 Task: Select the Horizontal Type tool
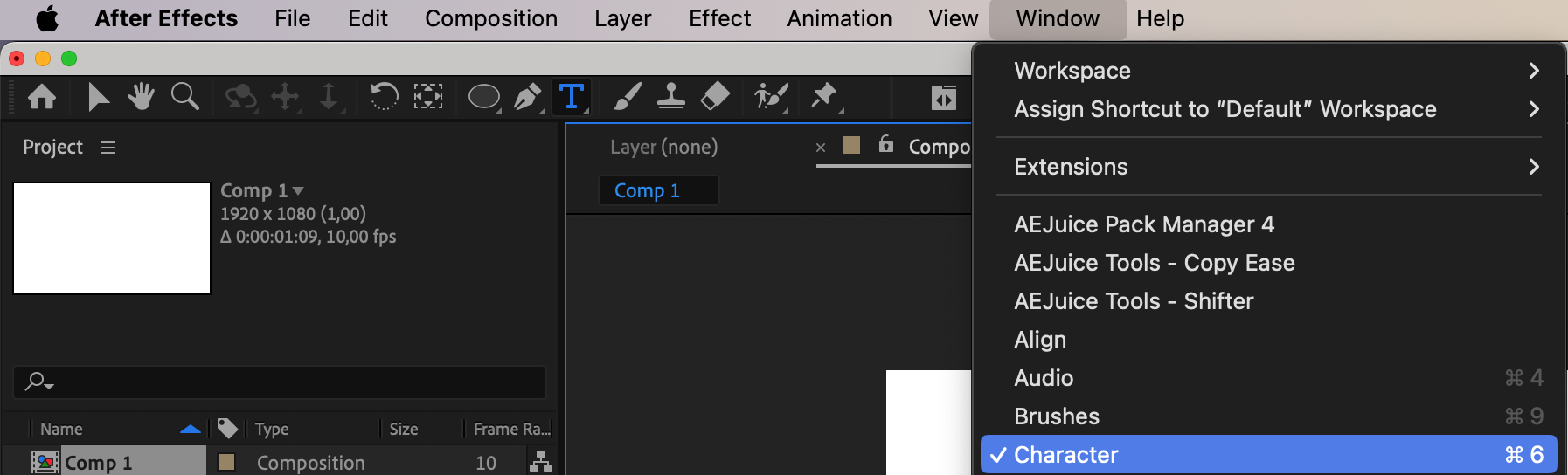(571, 96)
